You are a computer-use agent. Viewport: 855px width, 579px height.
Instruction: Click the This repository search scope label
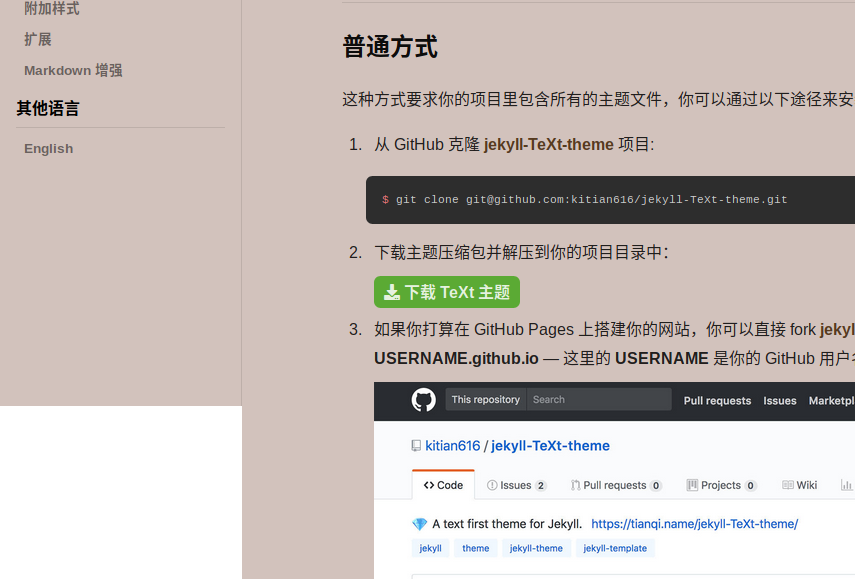click(x=485, y=400)
